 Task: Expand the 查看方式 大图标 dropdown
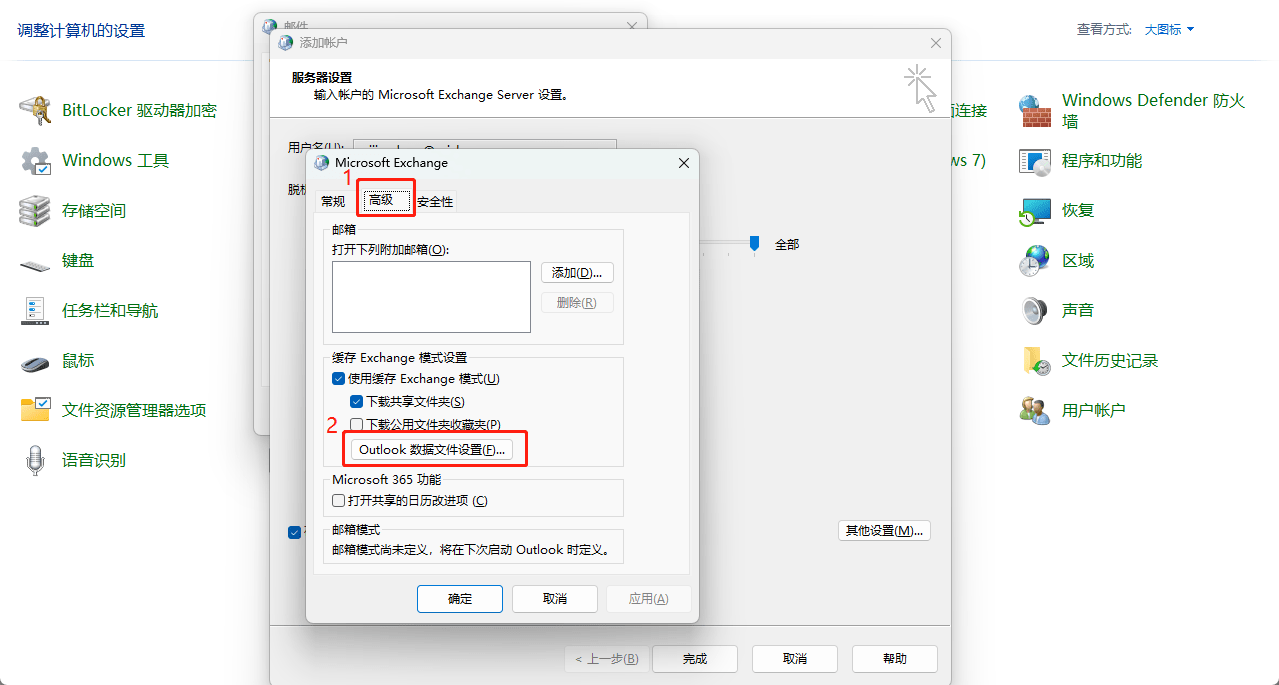pyautogui.click(x=1169, y=30)
